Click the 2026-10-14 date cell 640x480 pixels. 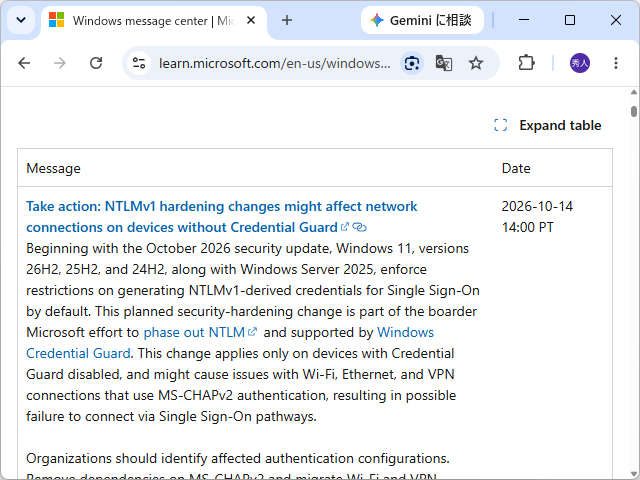537,217
